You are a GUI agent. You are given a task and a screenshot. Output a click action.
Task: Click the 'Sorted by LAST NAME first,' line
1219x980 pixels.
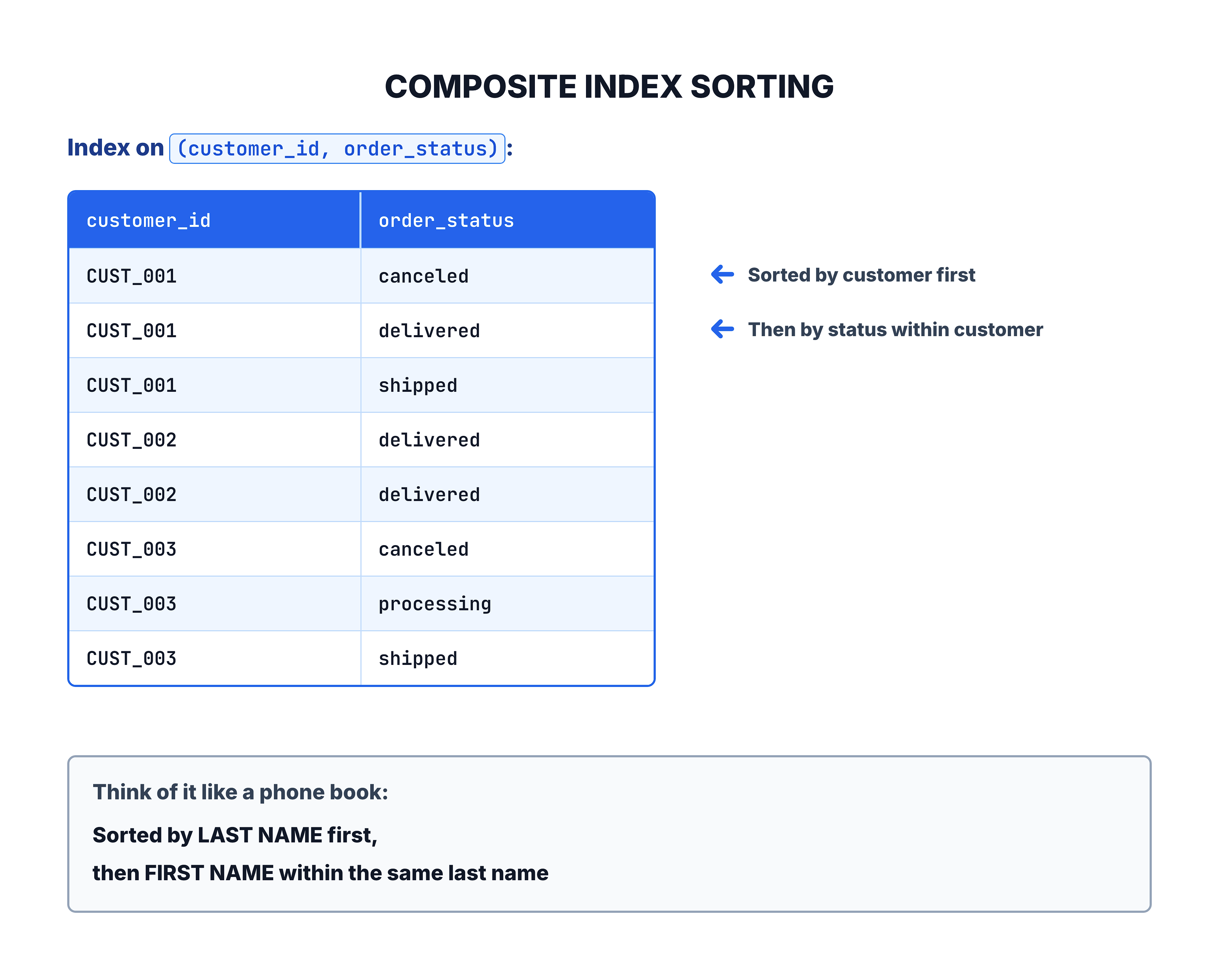tap(235, 835)
